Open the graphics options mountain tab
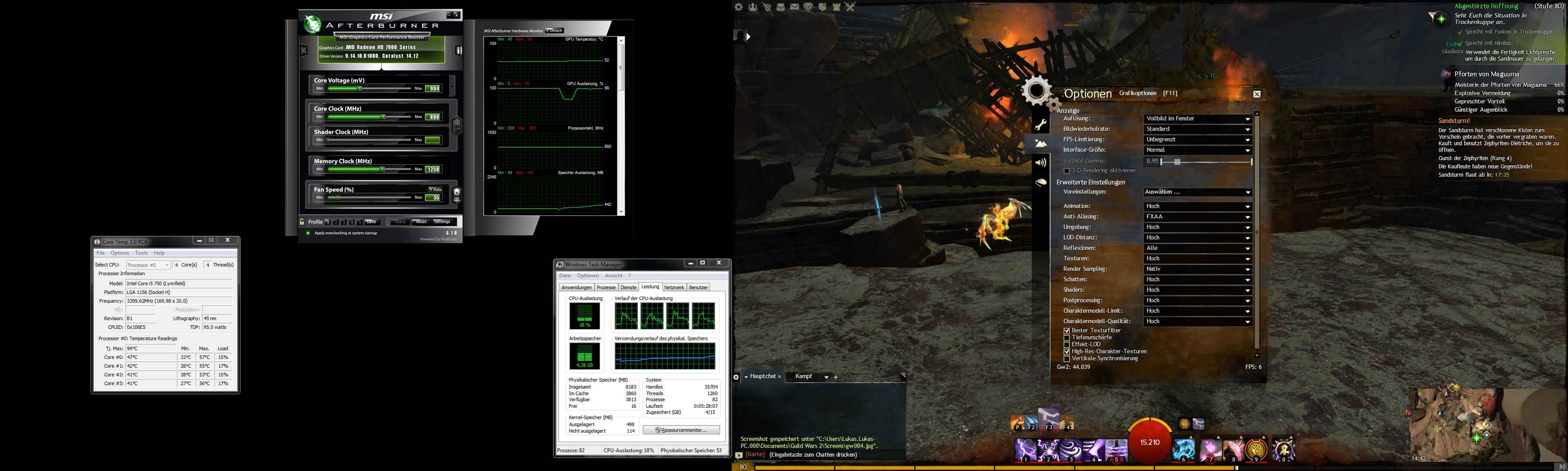The image size is (1568, 471). pos(1041,144)
